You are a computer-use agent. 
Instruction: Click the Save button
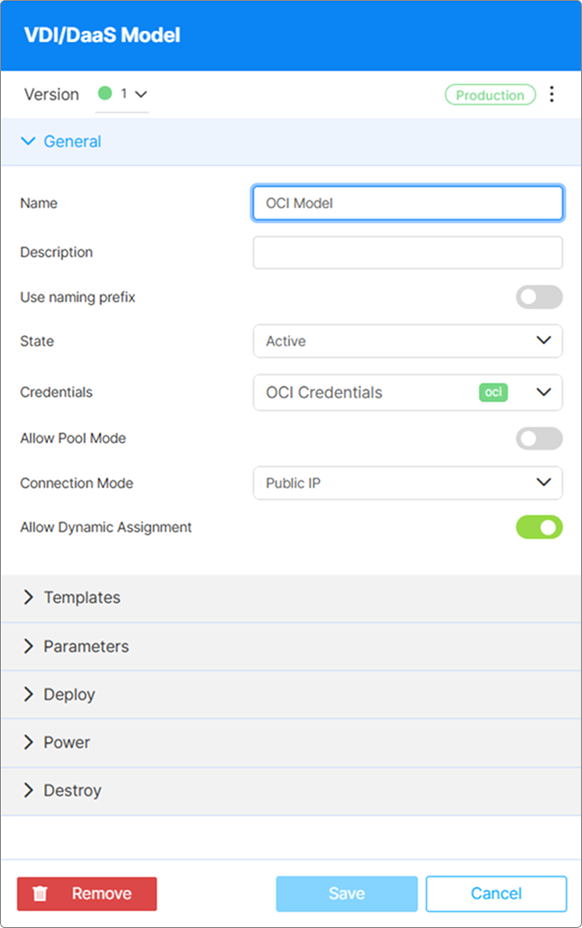pos(347,894)
